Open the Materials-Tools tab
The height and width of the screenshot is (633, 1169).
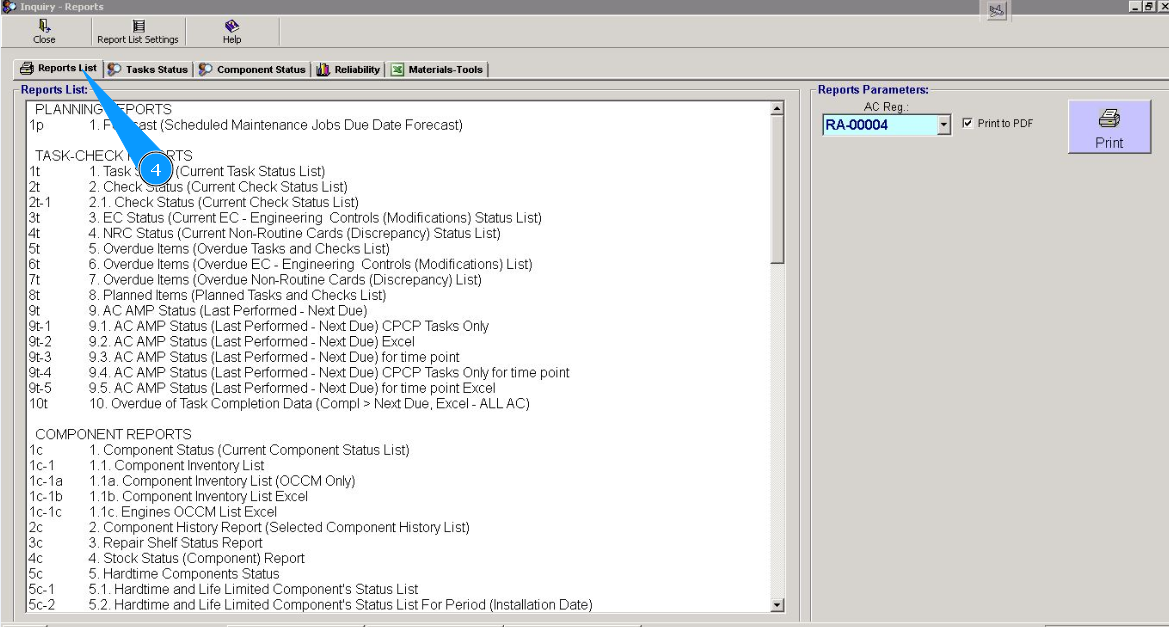438,69
